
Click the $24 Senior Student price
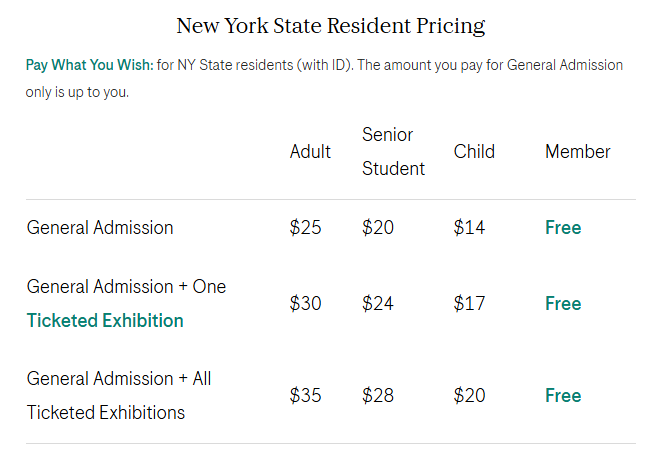pos(377,303)
